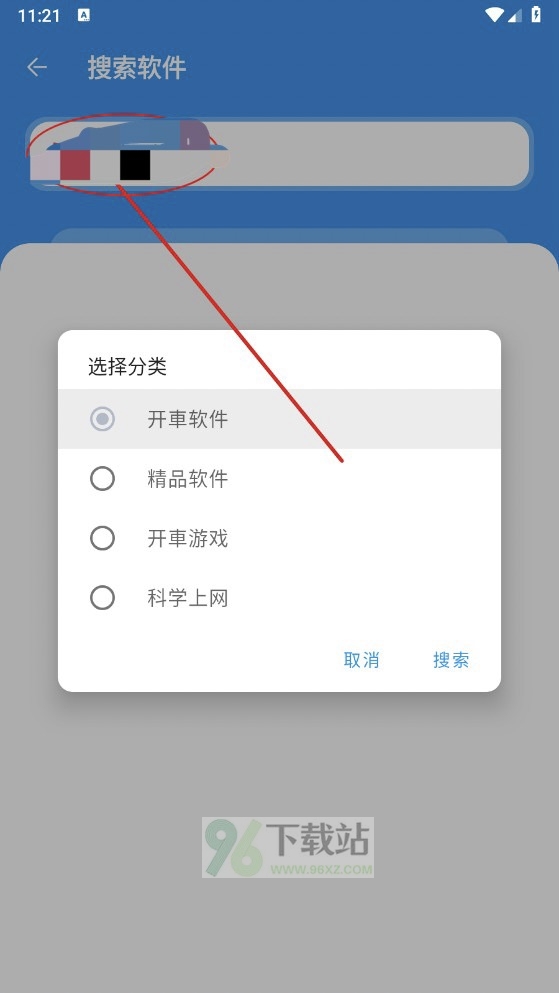Tap the cellular signal icon

[515, 16]
